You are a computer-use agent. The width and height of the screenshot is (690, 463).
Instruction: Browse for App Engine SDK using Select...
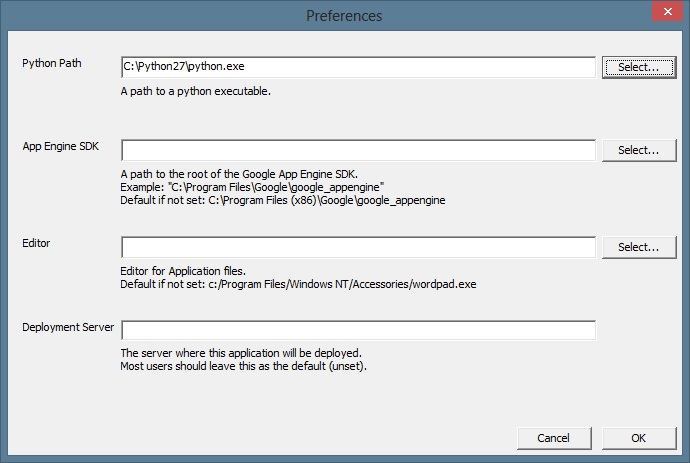(x=638, y=150)
